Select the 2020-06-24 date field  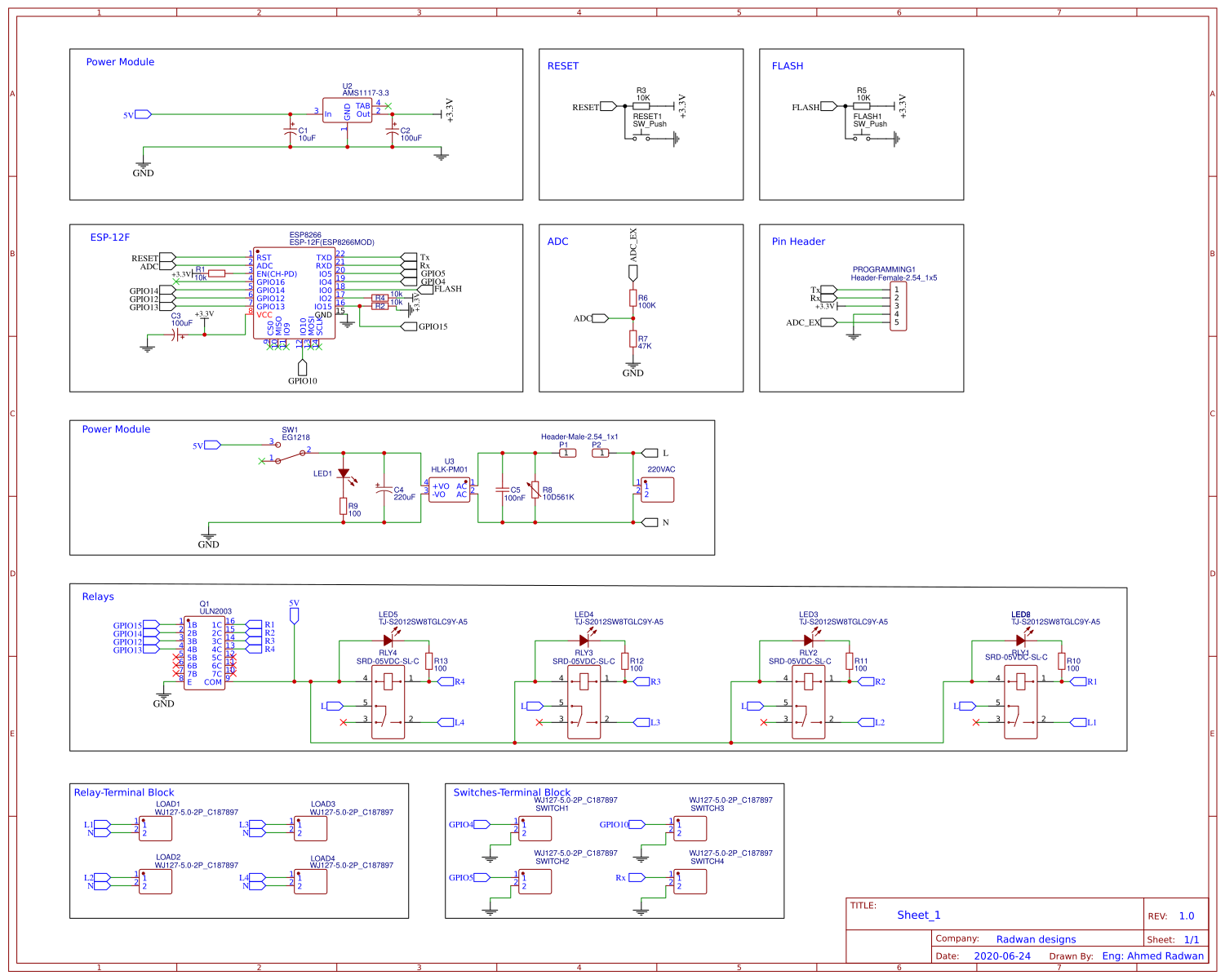(1002, 955)
